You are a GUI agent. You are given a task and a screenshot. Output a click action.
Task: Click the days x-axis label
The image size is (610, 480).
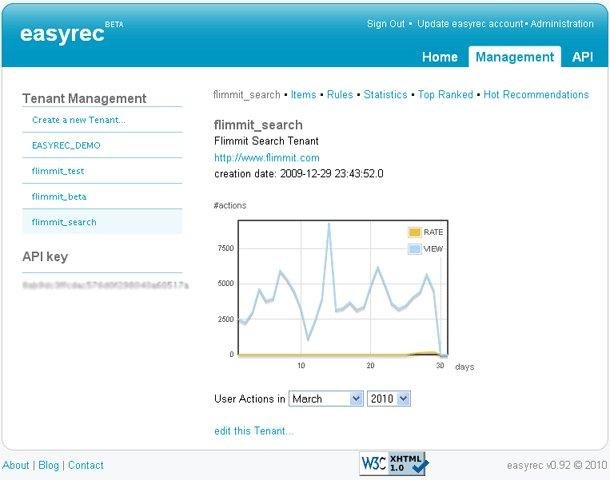[x=464, y=367]
